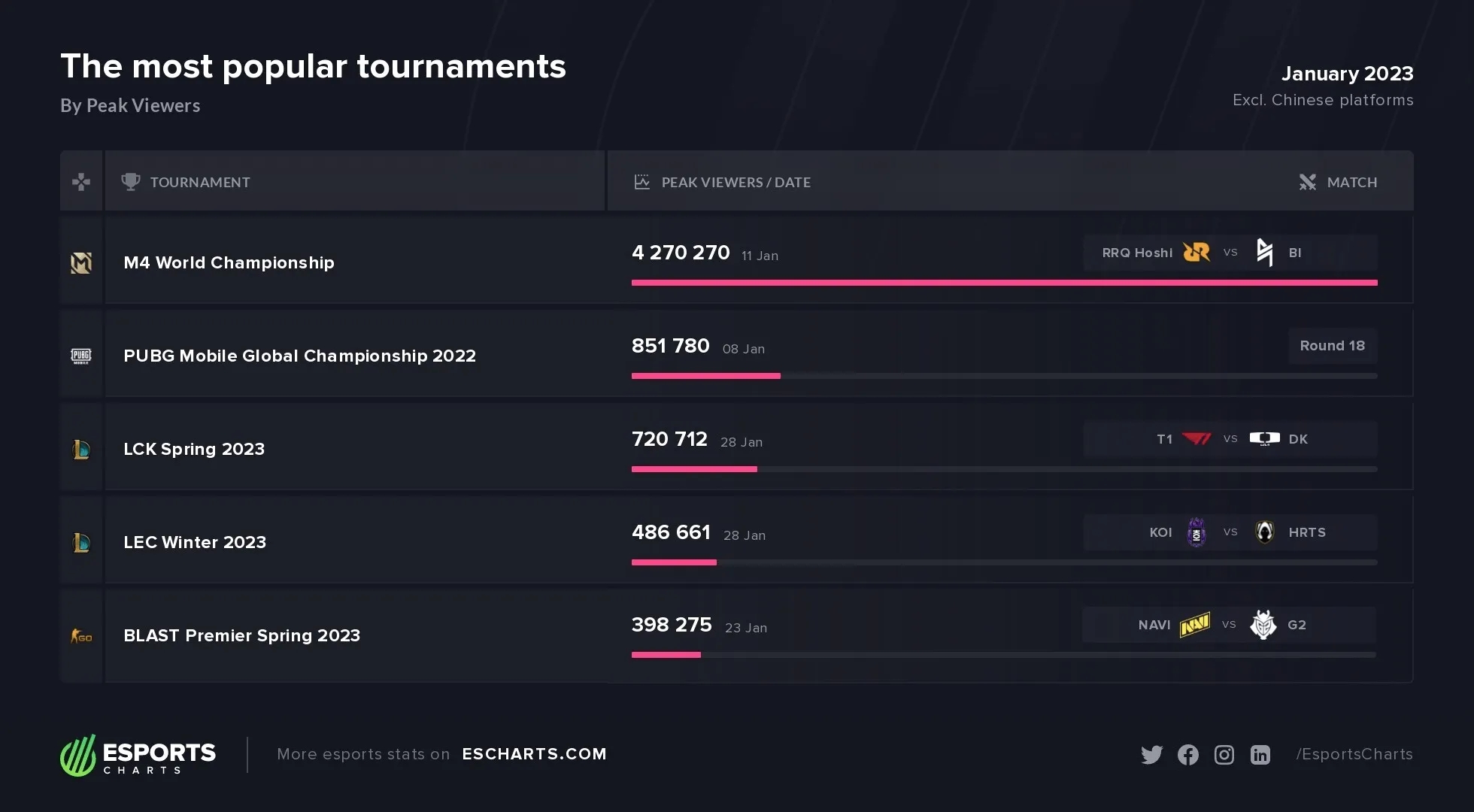The width and height of the screenshot is (1474, 812).
Task: Open the ESCHARTS.COM link
Action: tap(534, 754)
